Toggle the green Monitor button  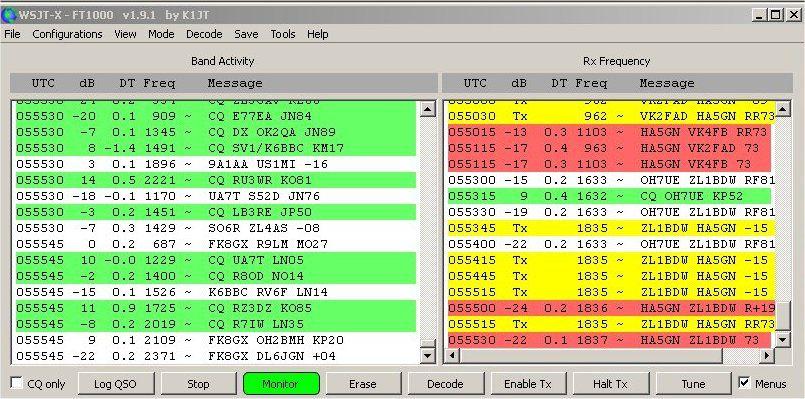(281, 384)
